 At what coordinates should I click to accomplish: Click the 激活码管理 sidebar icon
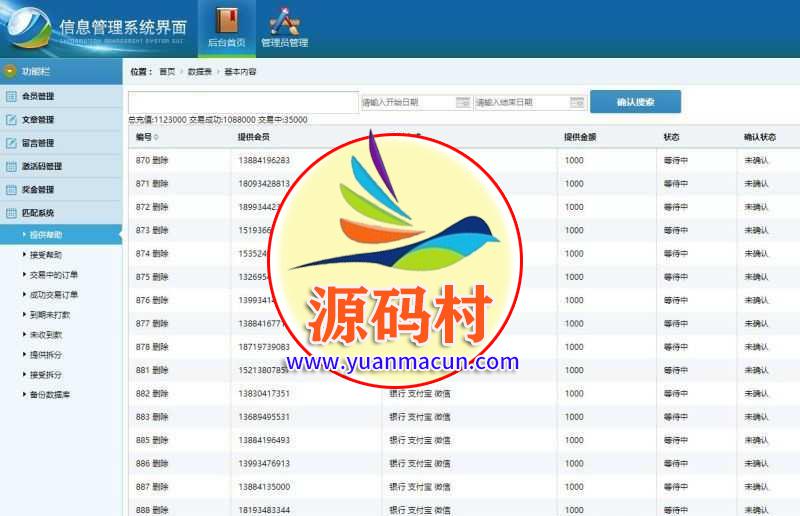pos(12,166)
